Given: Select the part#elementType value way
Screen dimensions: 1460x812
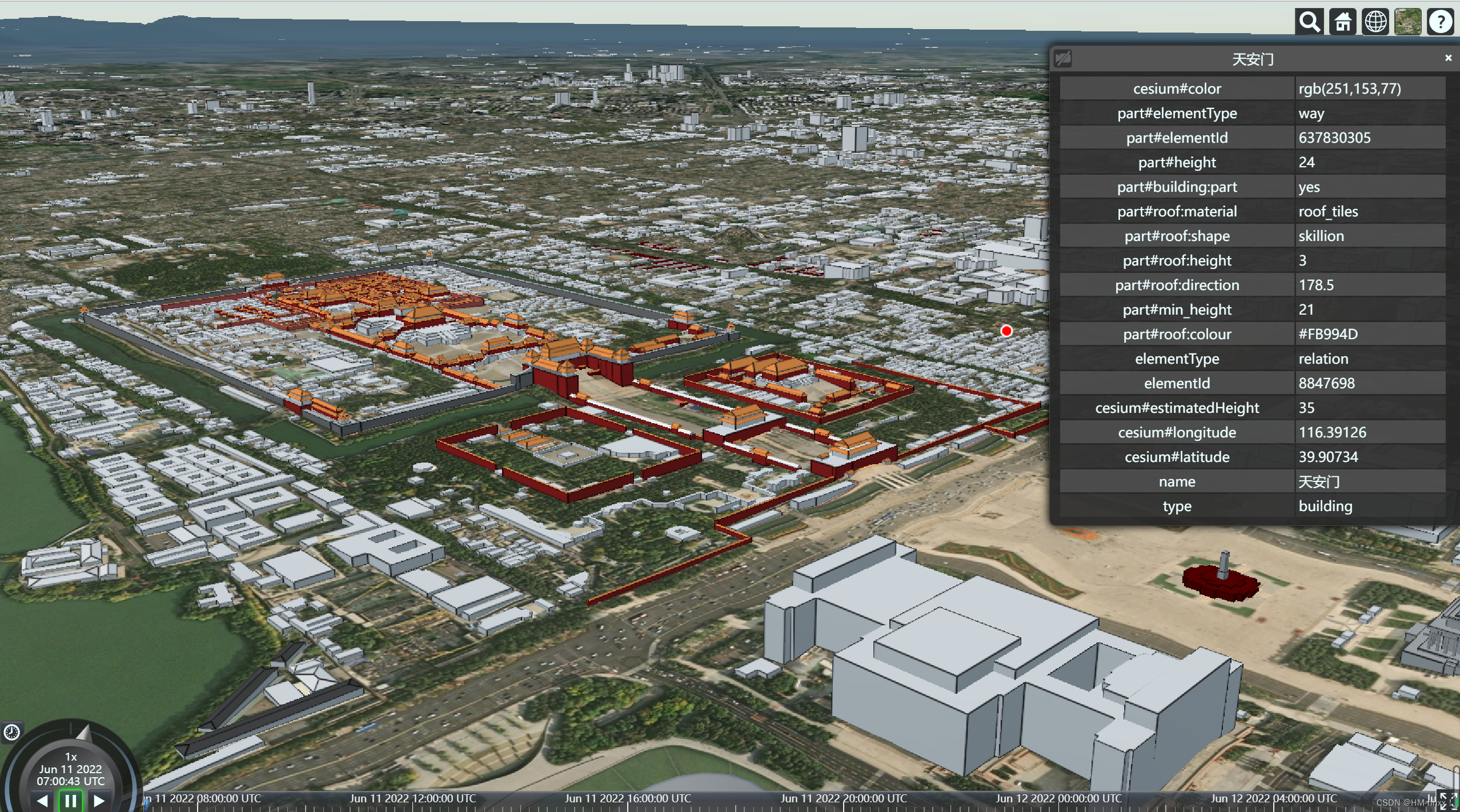Looking at the screenshot, I should click(x=1311, y=113).
